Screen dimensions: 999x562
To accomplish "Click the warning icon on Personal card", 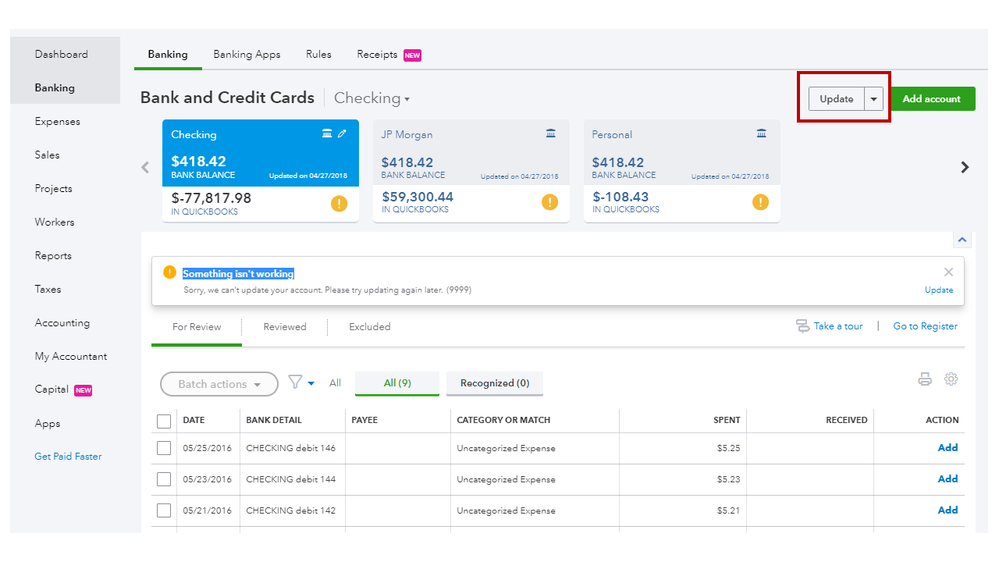I will pos(761,202).
